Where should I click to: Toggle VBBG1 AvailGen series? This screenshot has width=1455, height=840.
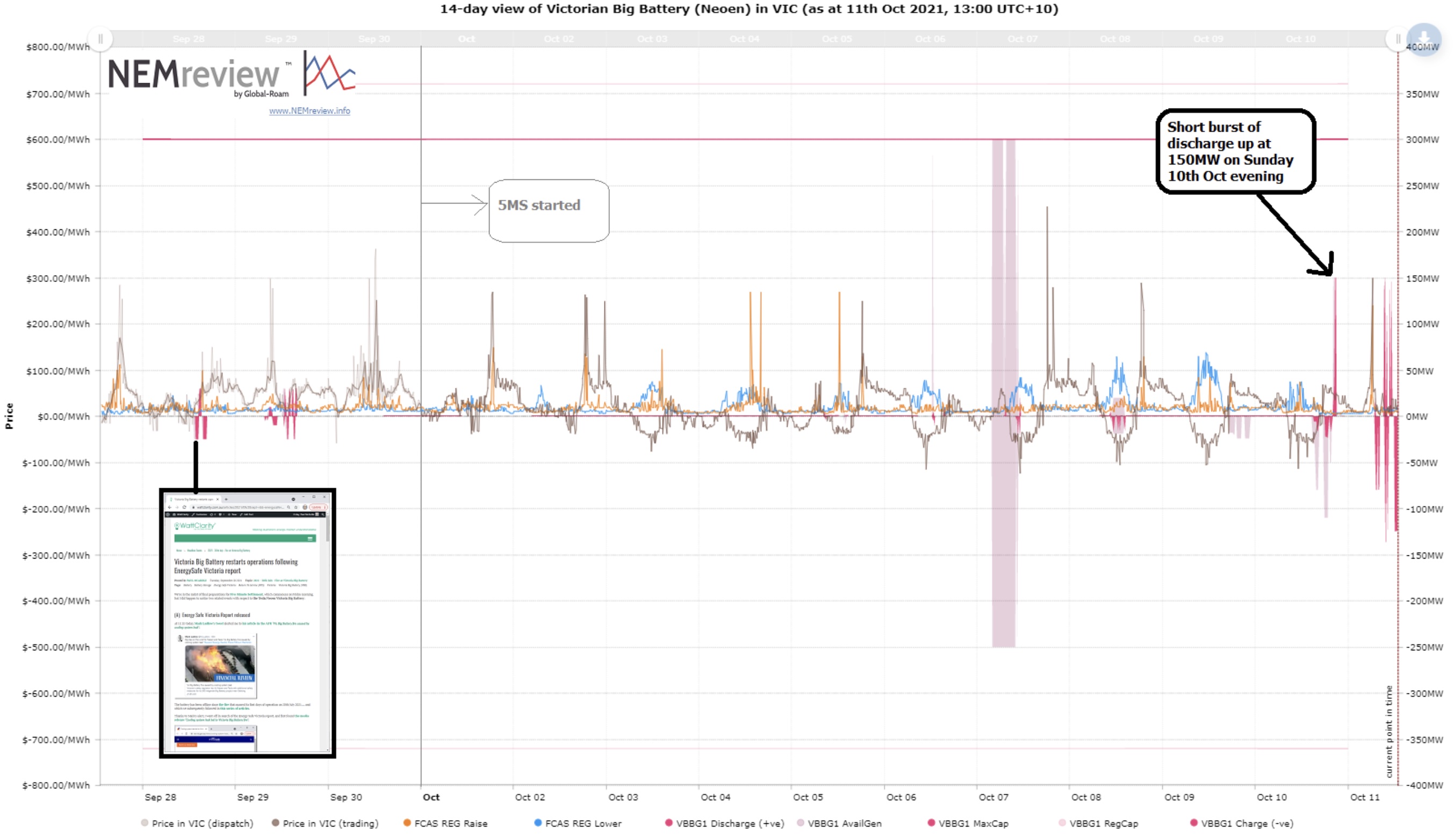[839, 823]
